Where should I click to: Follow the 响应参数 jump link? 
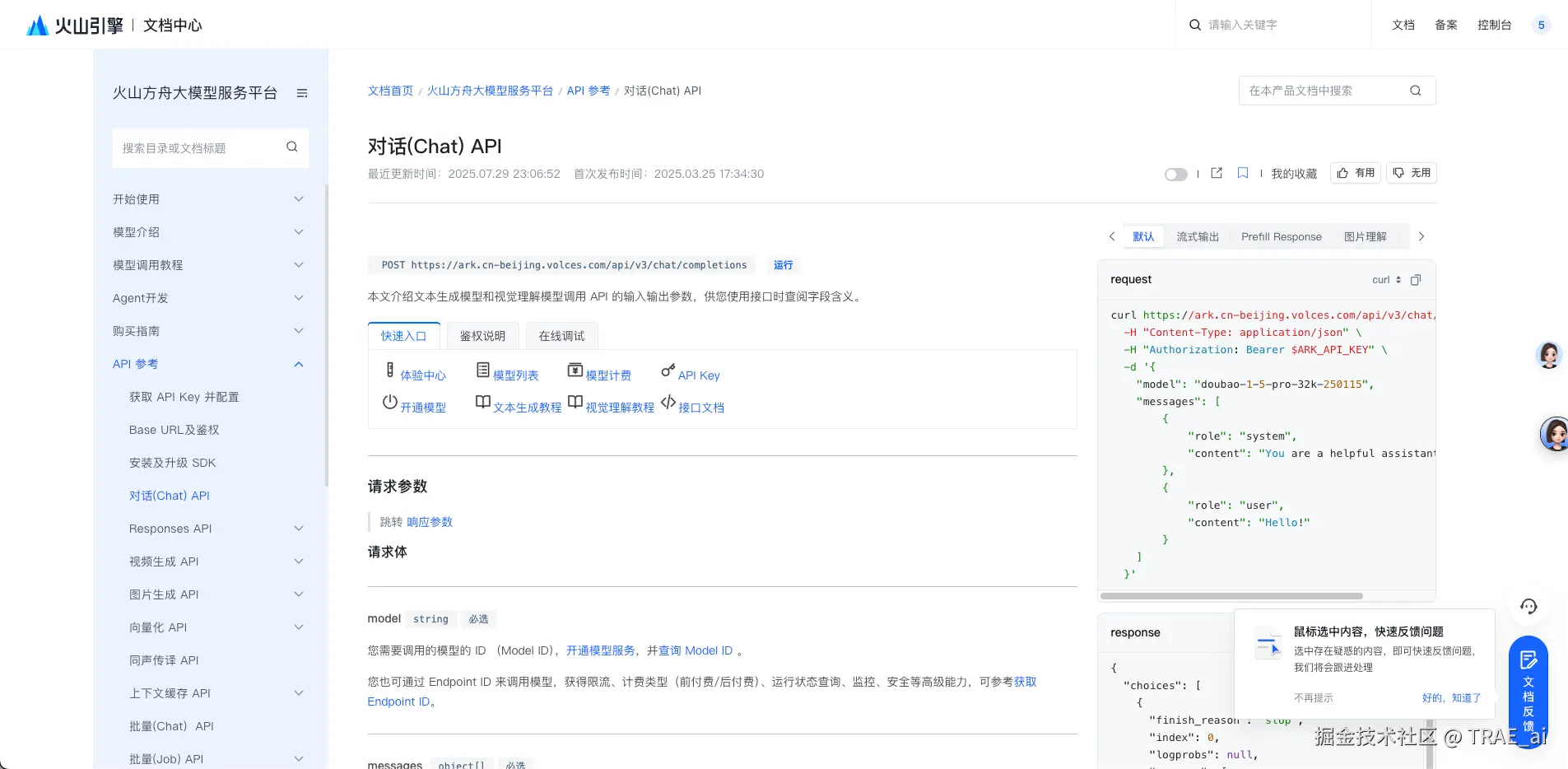(430, 522)
